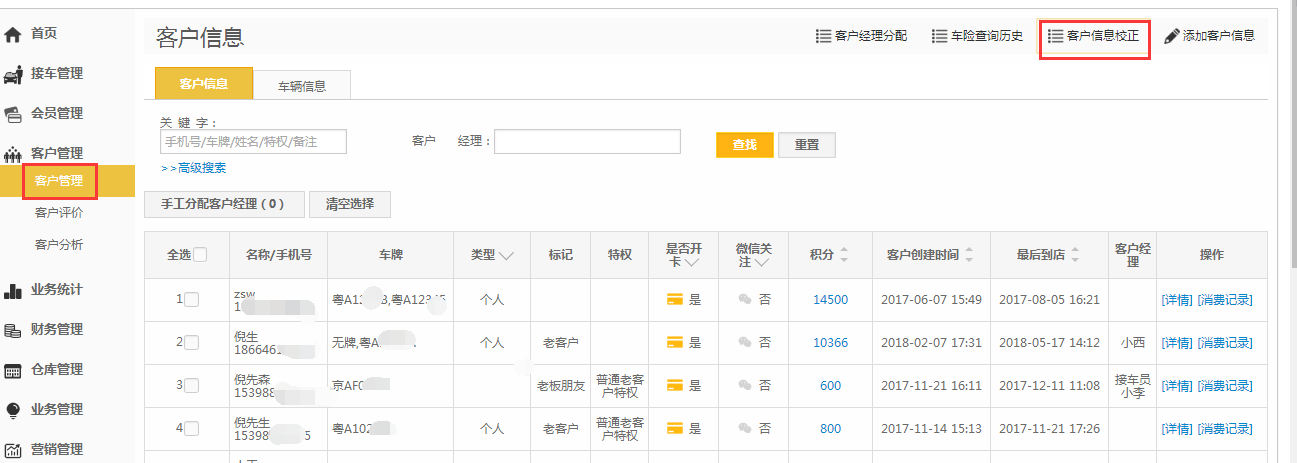Click the home icon in sidebar
Screen dimensions: 1297x463
click(x=13, y=35)
